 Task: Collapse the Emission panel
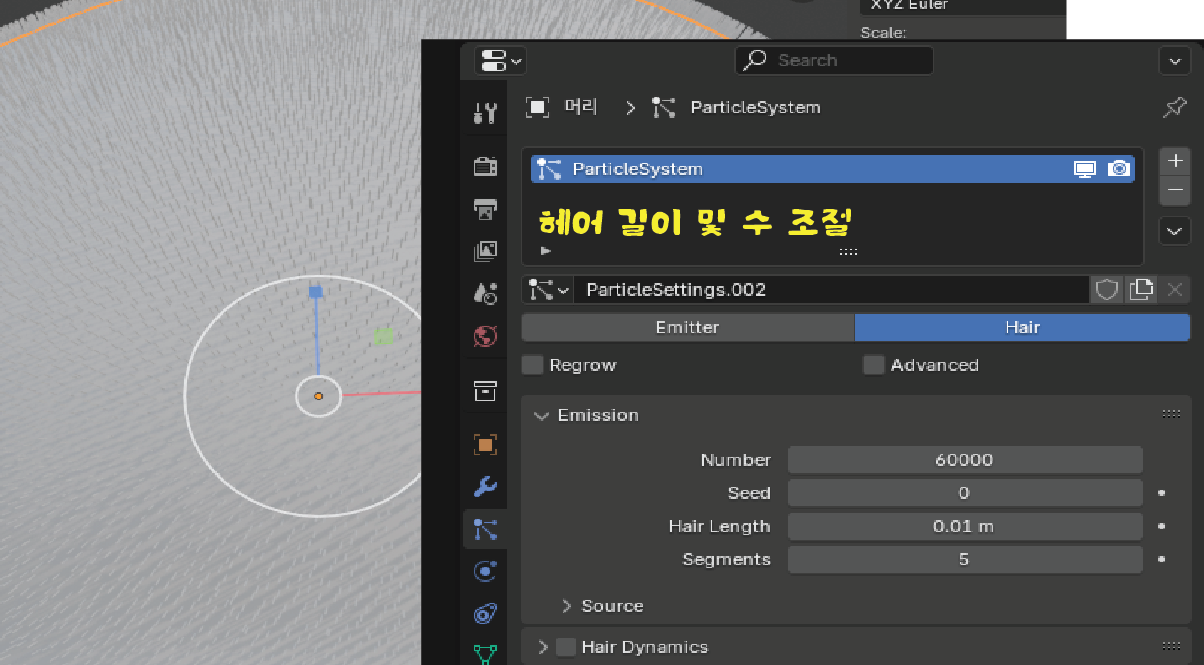(542, 415)
